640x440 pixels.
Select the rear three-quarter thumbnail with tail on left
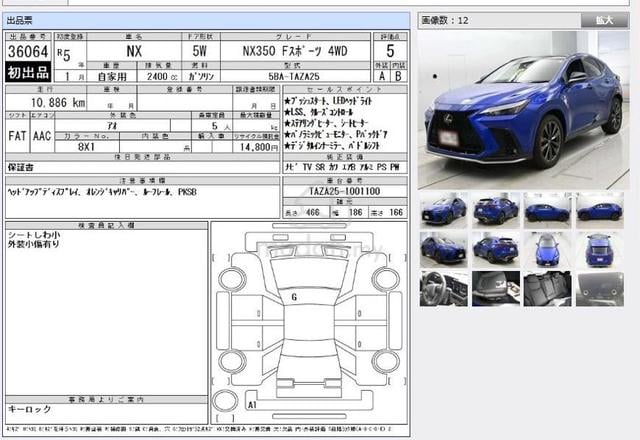click(x=496, y=211)
